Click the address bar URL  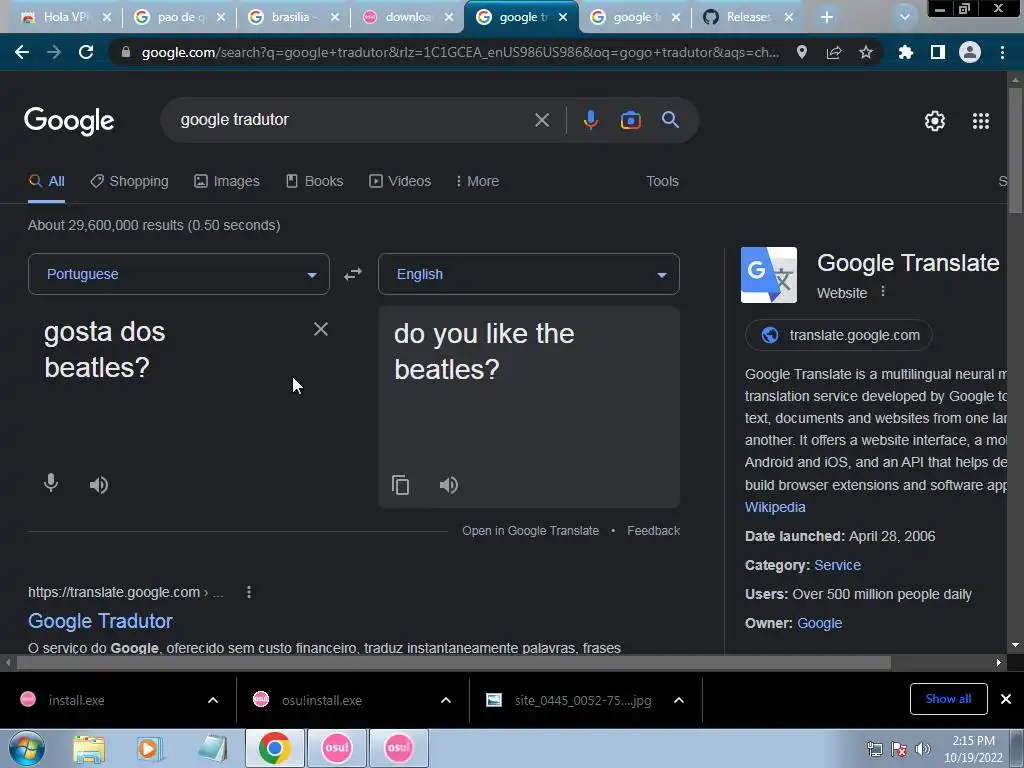click(x=460, y=52)
